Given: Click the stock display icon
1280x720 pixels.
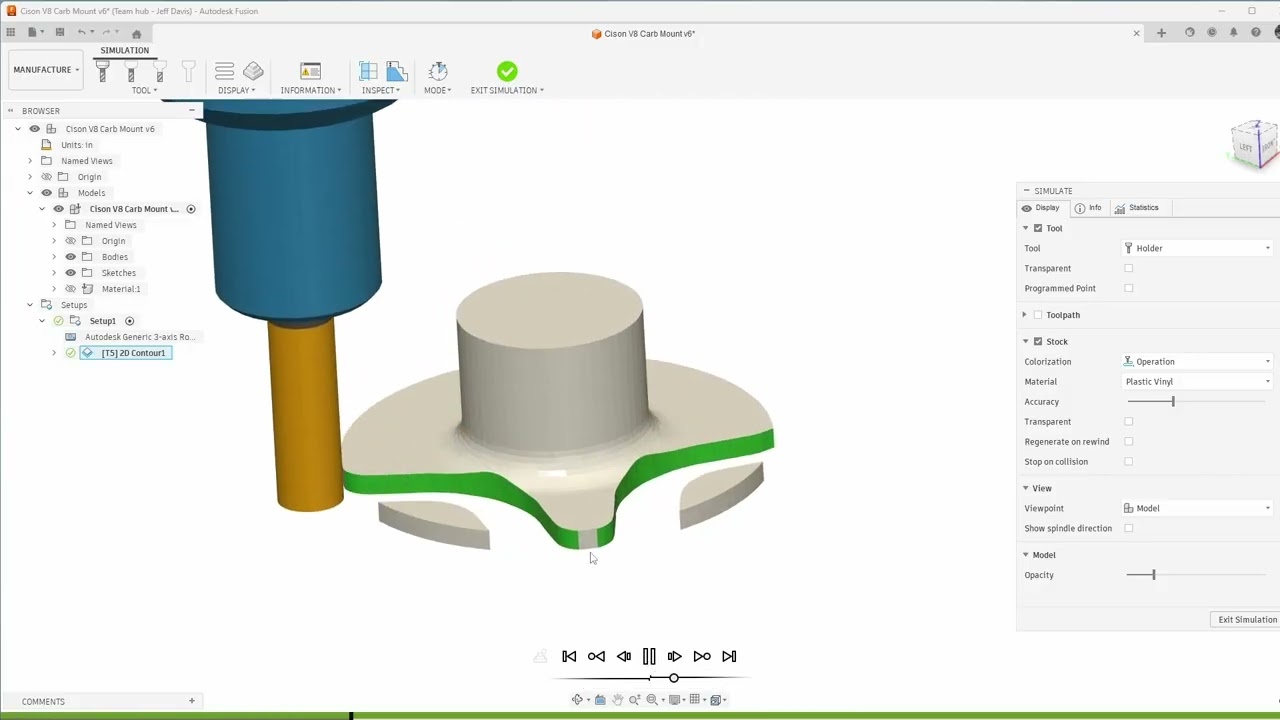Looking at the screenshot, I should [253, 71].
